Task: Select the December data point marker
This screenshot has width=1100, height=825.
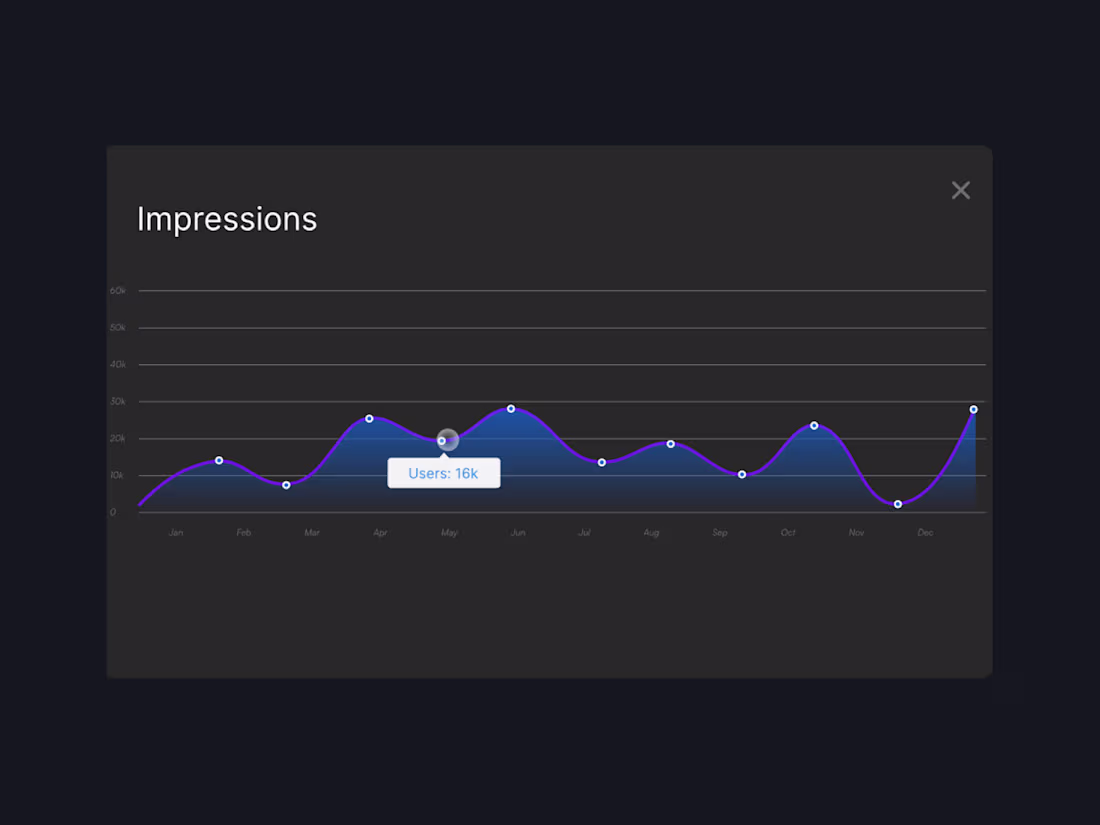Action: click(973, 409)
